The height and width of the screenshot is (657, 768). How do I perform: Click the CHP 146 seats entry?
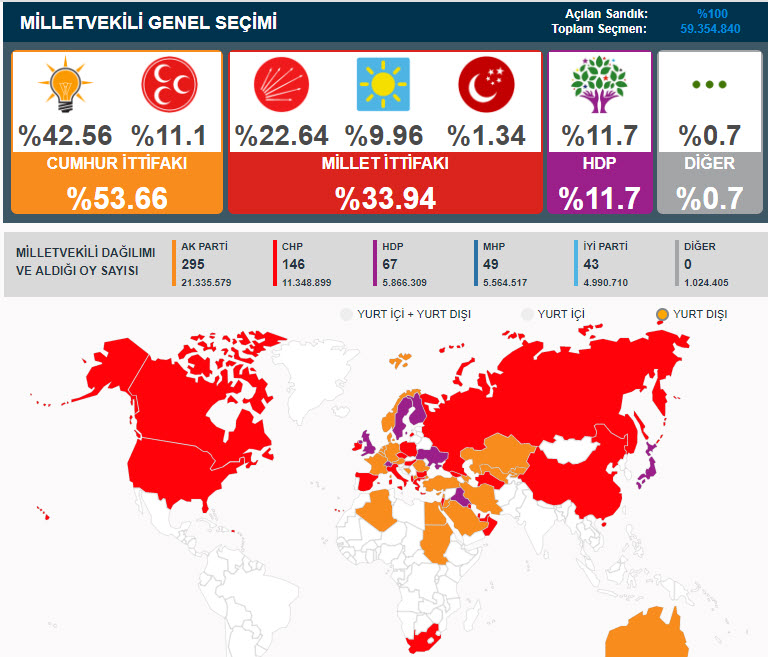303,264
